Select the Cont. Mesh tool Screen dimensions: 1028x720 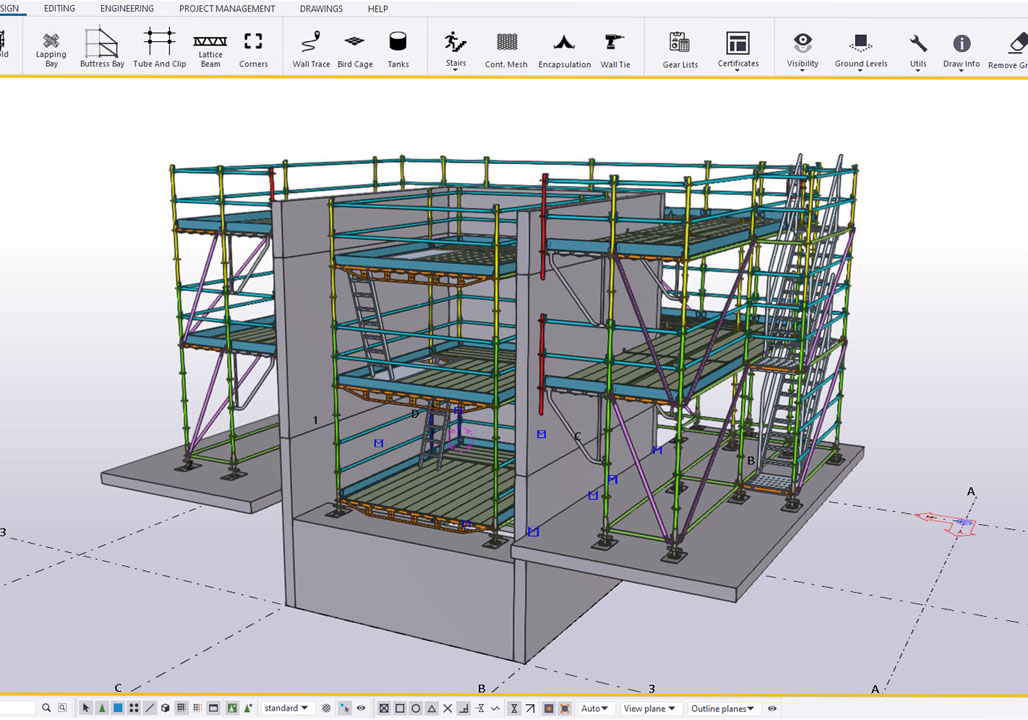[505, 47]
